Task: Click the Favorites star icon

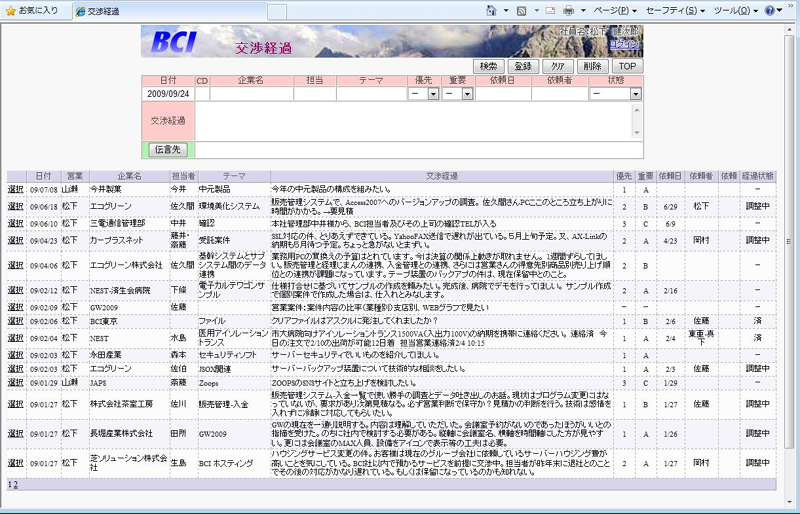Action: 11,11
